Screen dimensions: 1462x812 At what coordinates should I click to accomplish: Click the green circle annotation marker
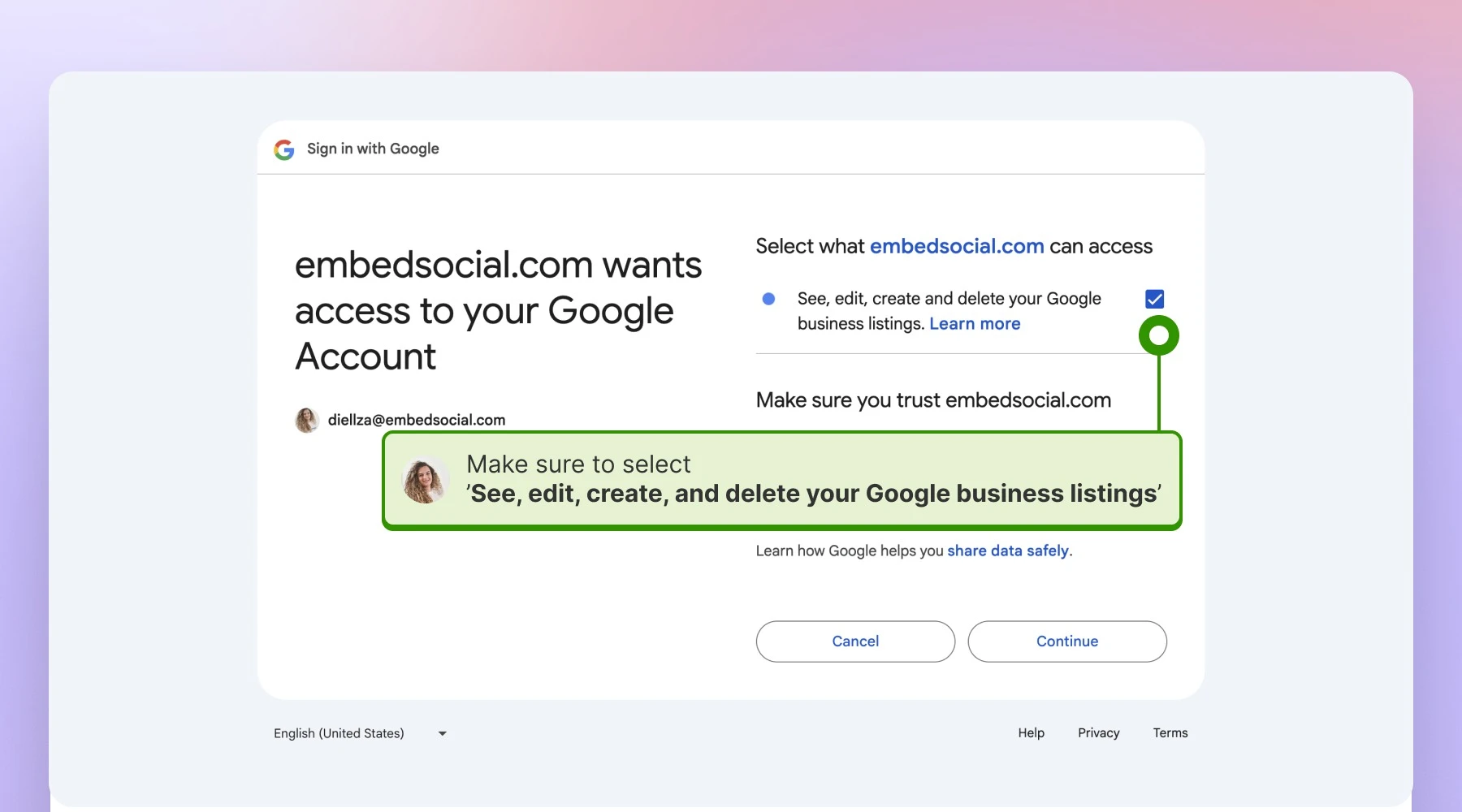(x=1158, y=335)
